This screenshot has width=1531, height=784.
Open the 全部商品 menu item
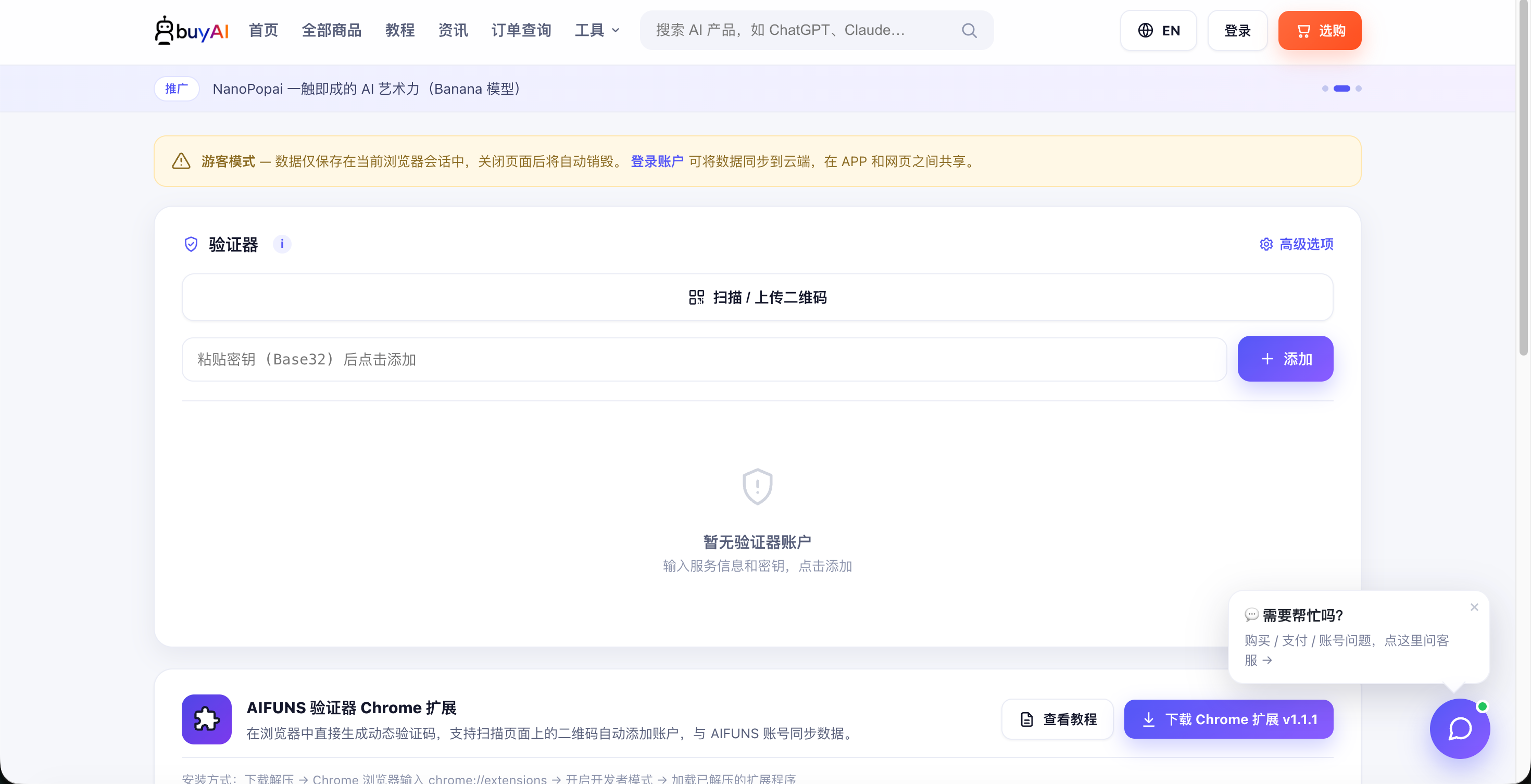click(x=332, y=30)
